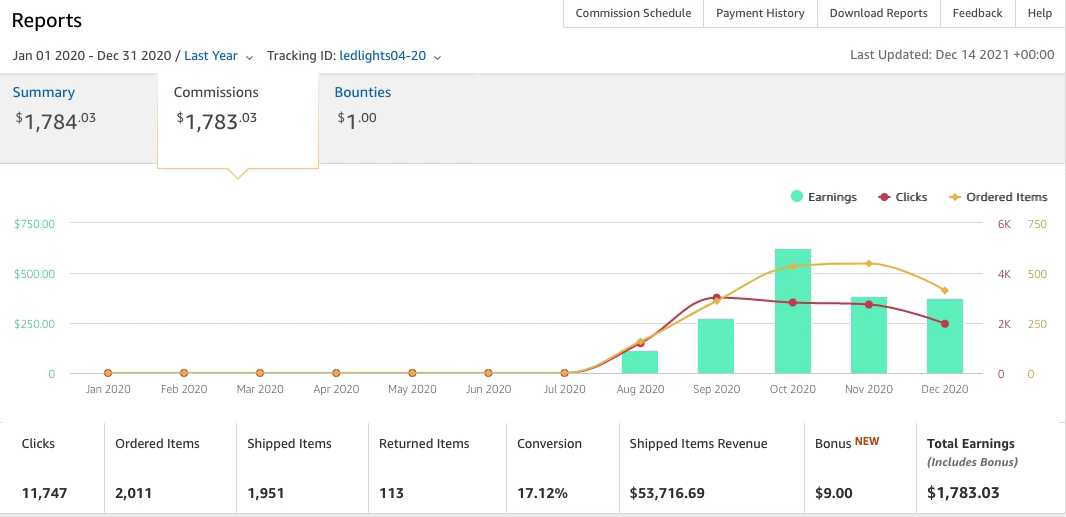Click the chevron next to ledlights04-20
Image resolution: width=1066 pixels, height=517 pixels.
(437, 57)
